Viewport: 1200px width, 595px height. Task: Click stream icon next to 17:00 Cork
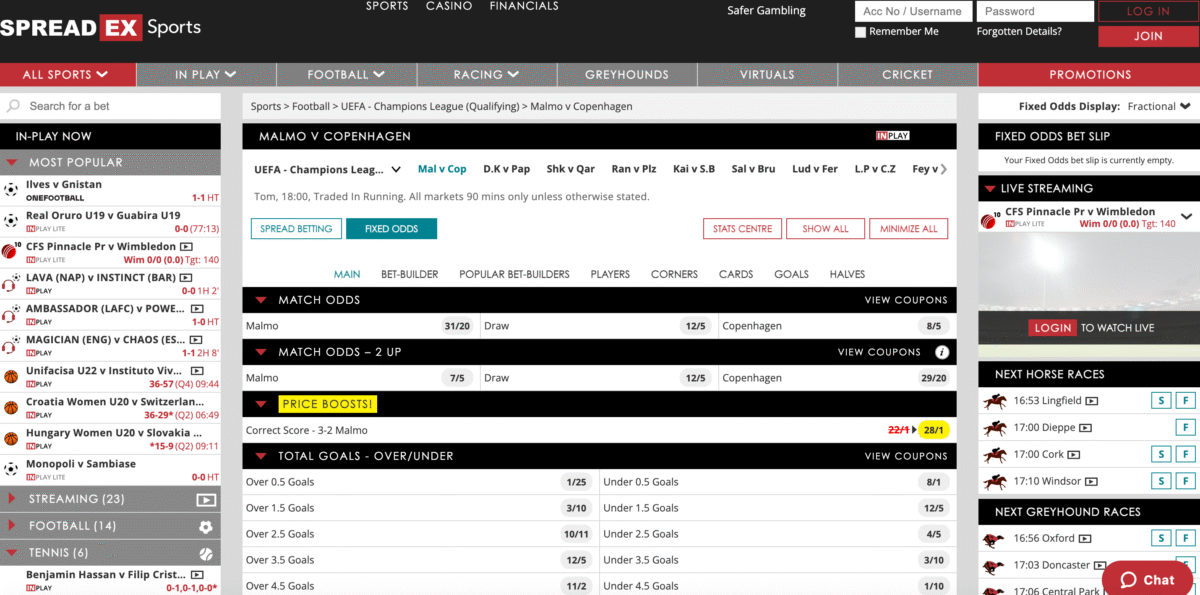1074,455
